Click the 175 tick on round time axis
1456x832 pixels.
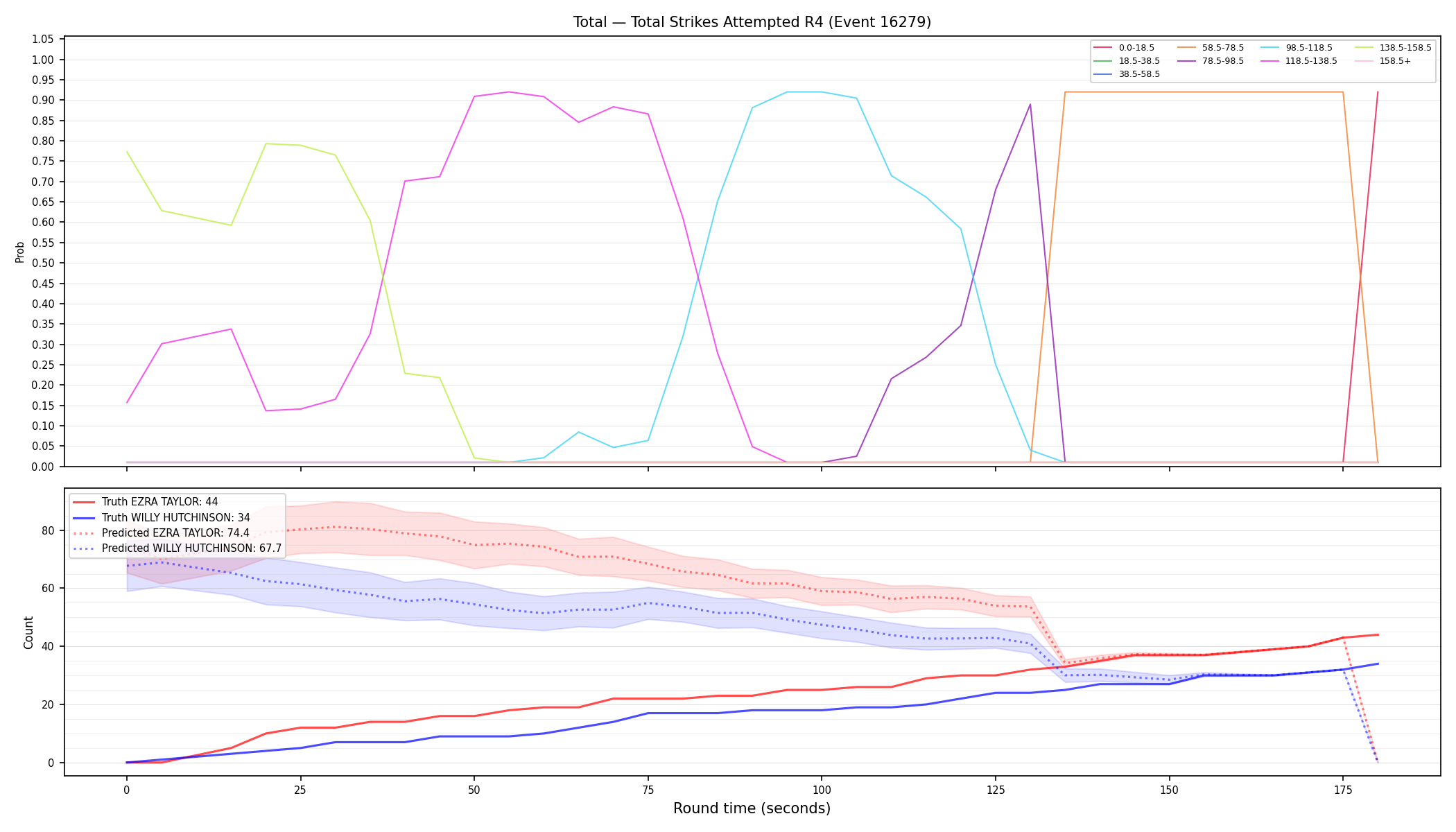click(x=1343, y=790)
